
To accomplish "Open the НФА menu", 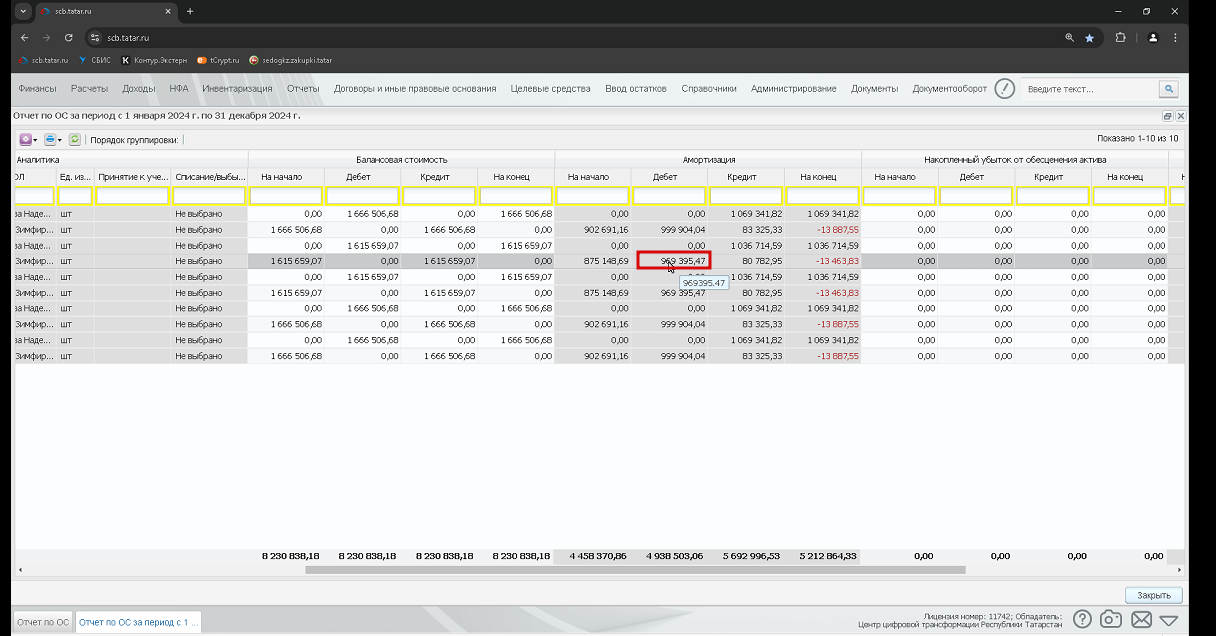I will (179, 88).
